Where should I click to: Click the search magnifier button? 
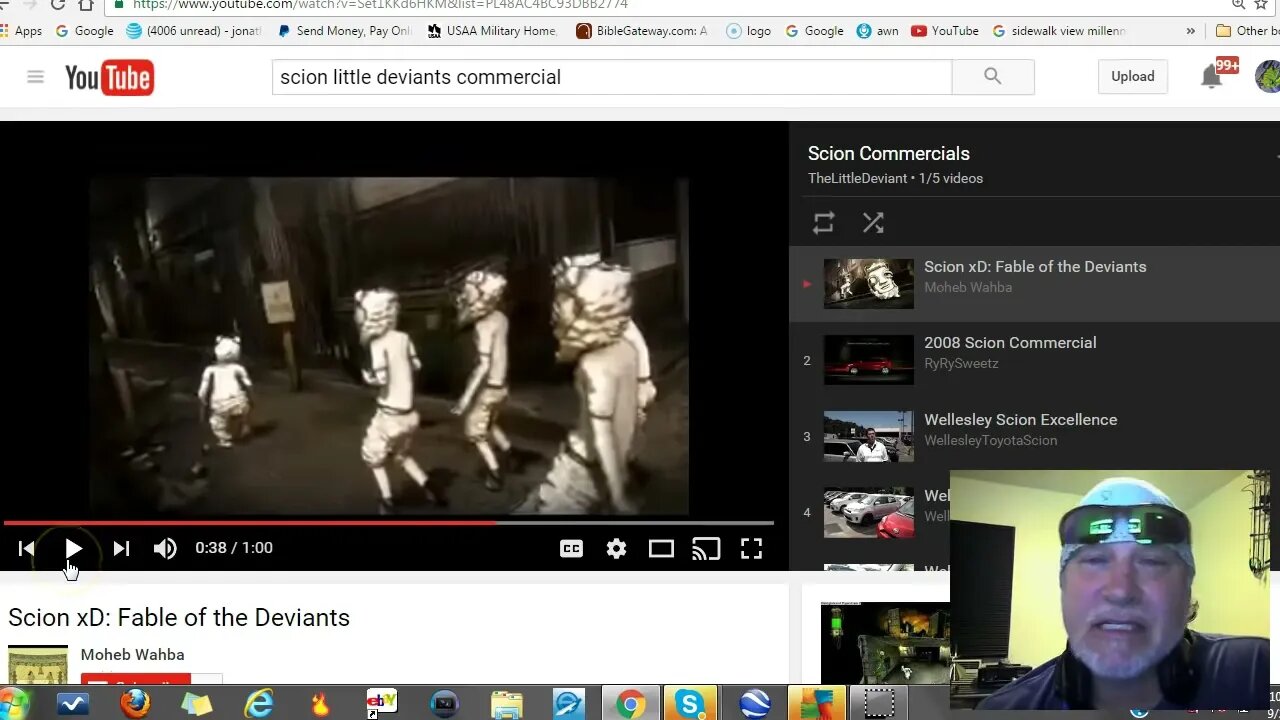[992, 77]
